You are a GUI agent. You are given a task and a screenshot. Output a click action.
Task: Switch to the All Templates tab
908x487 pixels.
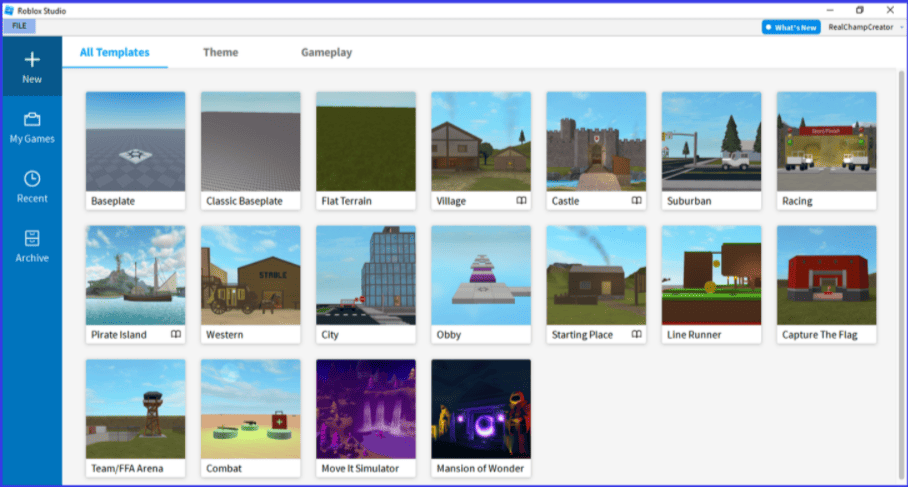(x=115, y=52)
